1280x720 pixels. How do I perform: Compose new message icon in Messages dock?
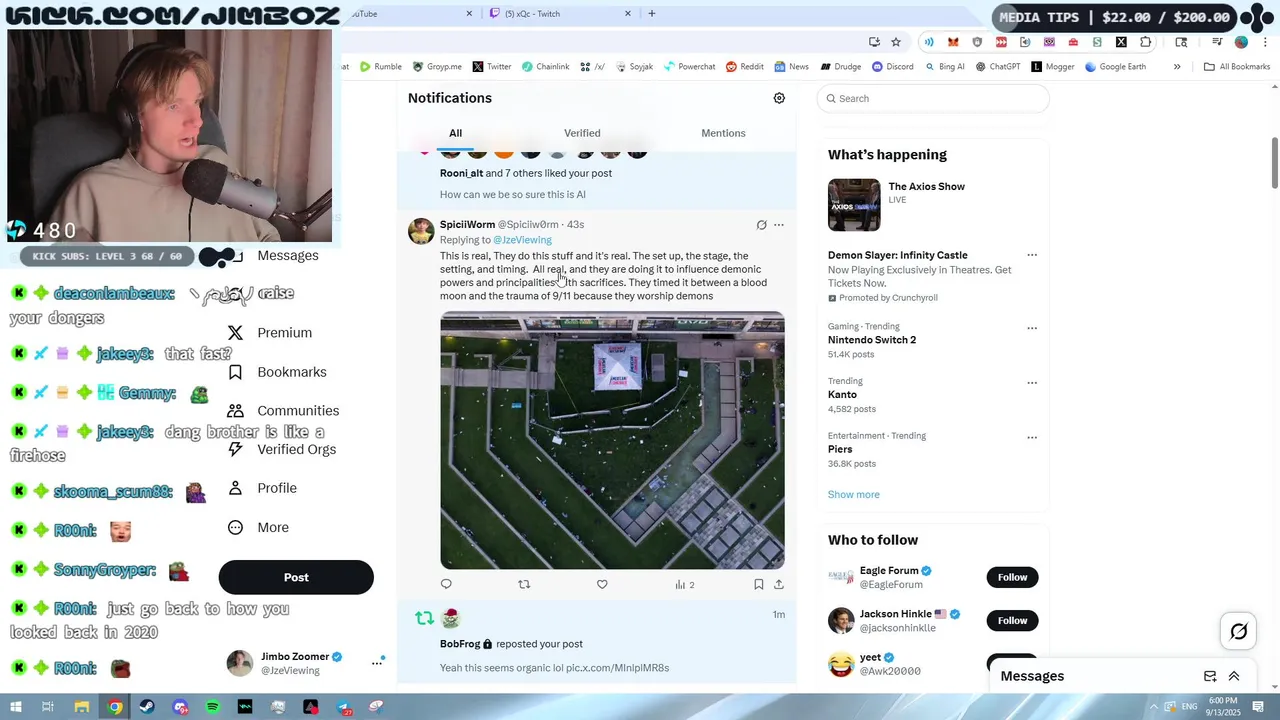point(1210,676)
